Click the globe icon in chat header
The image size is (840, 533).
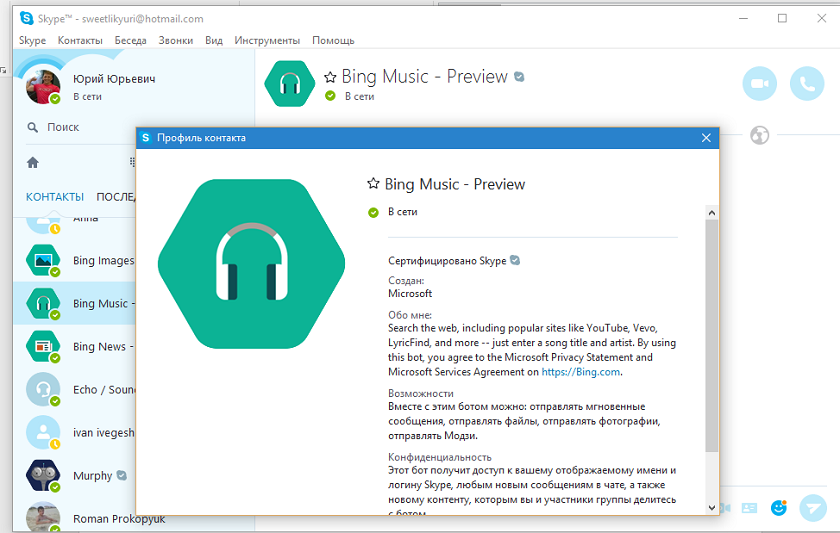click(759, 135)
